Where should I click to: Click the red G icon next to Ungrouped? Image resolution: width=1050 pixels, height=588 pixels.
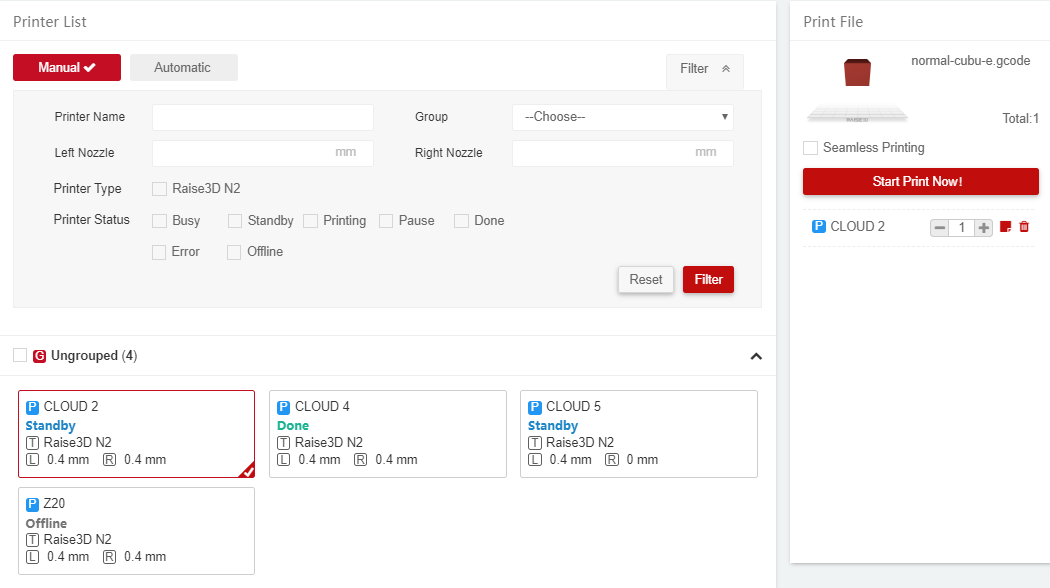pos(40,356)
